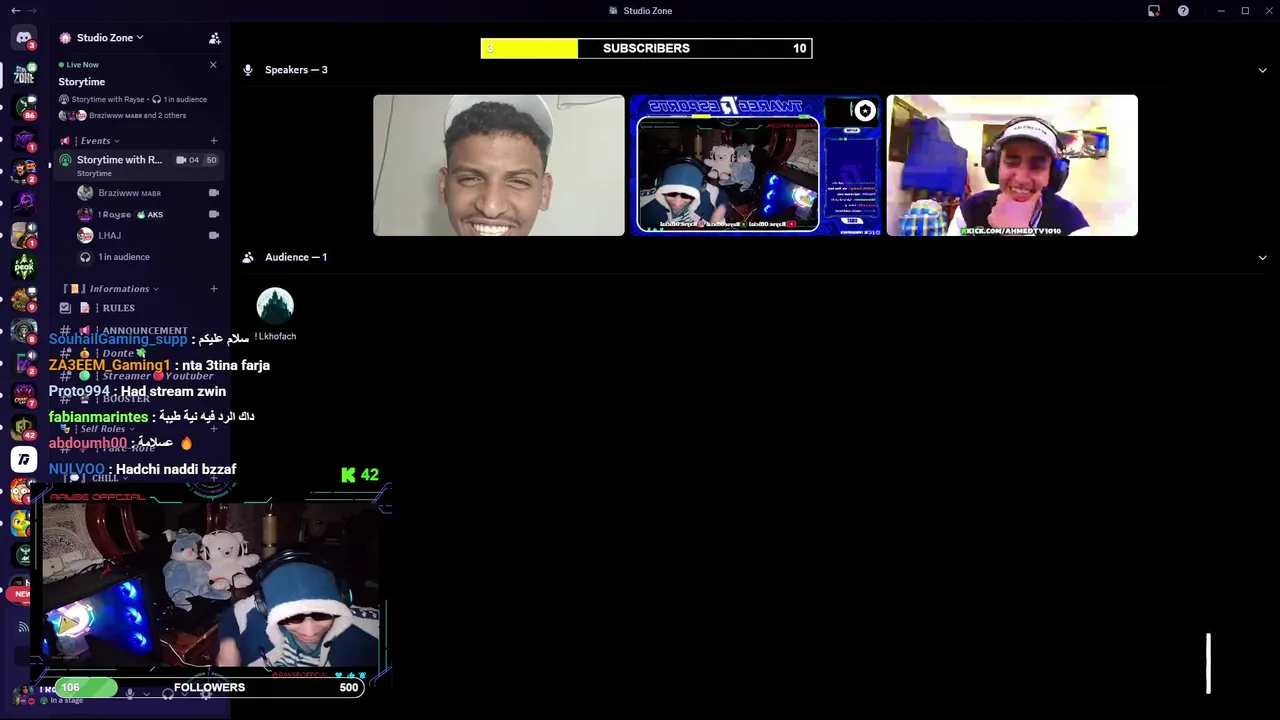The image size is (1280, 720).
Task: Go back with the left arrow
Action: 15,10
